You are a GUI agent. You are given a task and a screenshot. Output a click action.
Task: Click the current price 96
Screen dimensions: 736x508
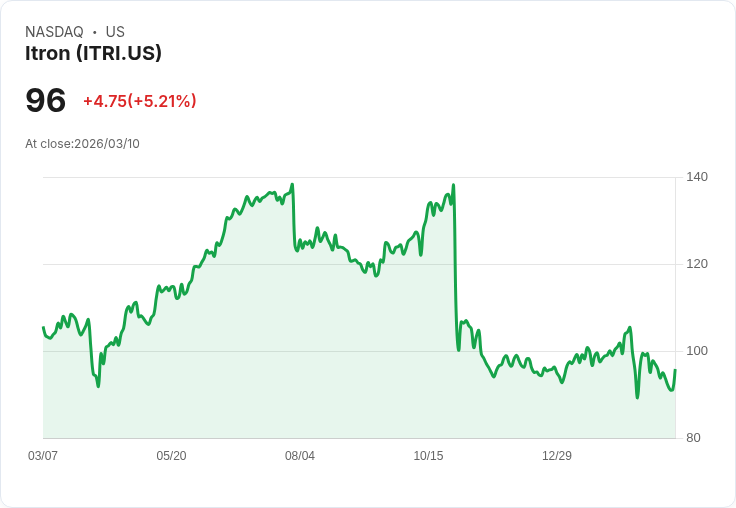tap(46, 101)
